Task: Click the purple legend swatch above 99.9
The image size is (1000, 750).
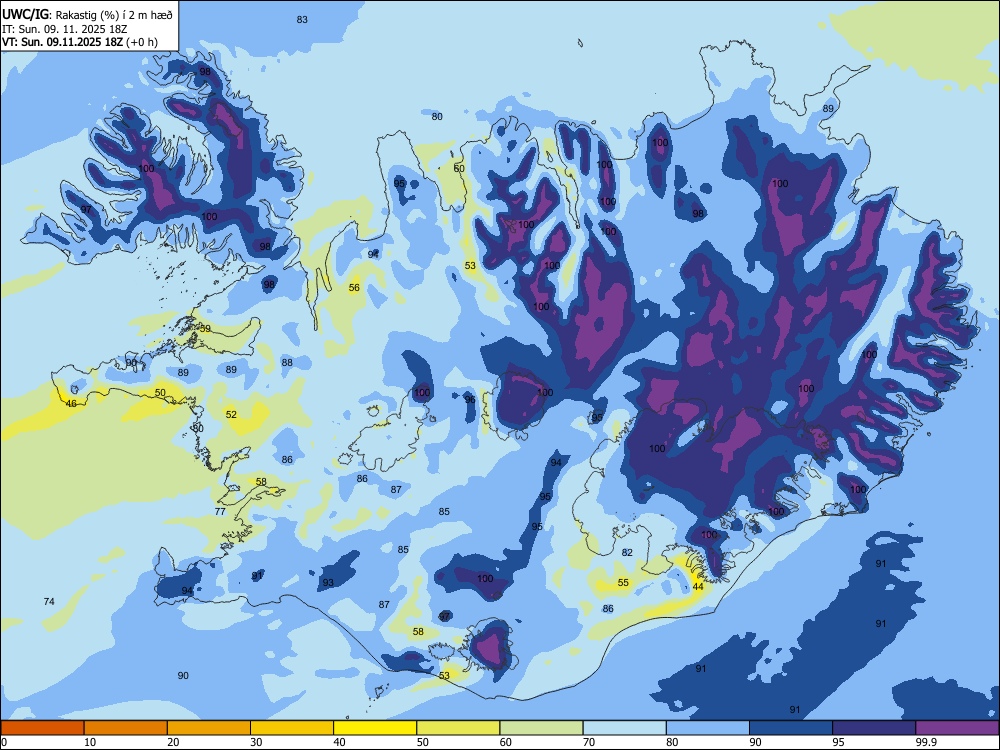Action: pos(957,728)
